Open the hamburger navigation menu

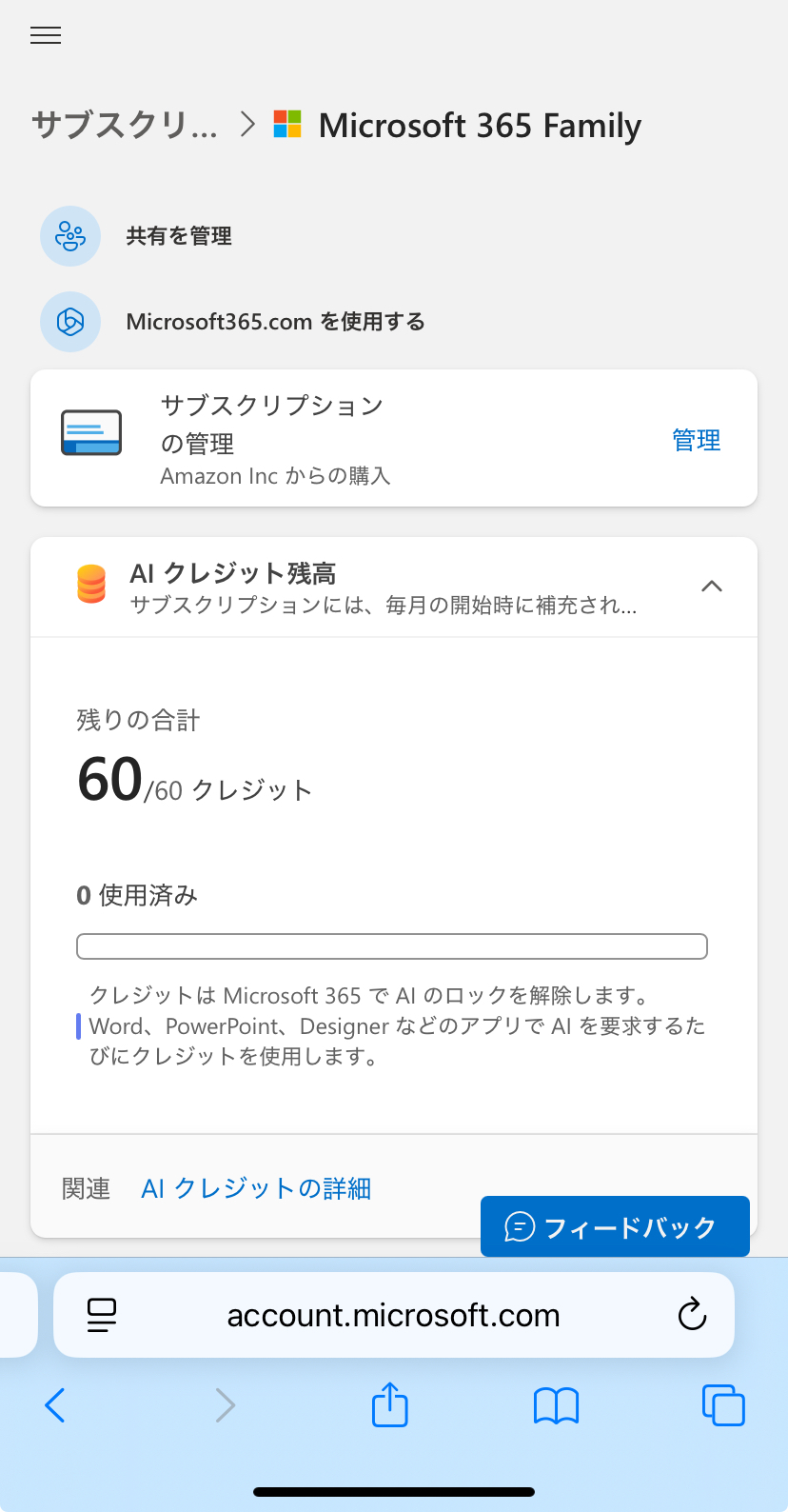tap(46, 35)
